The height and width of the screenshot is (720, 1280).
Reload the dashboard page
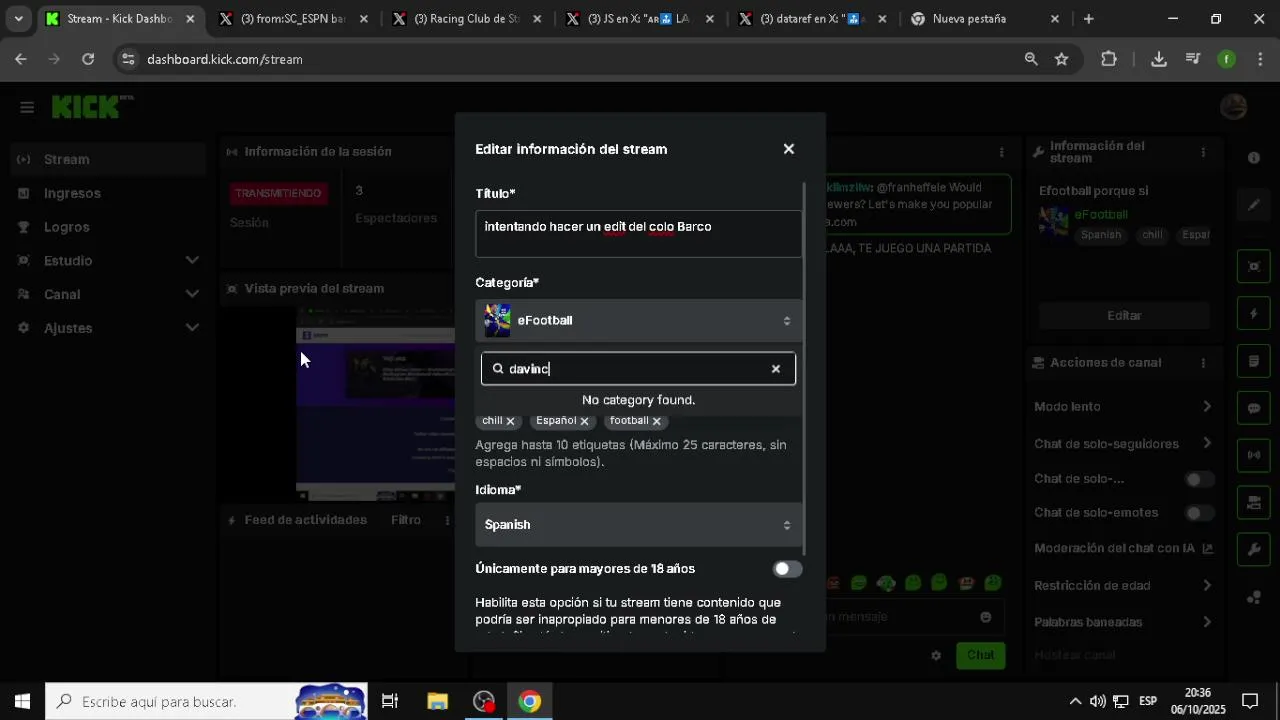(x=88, y=59)
